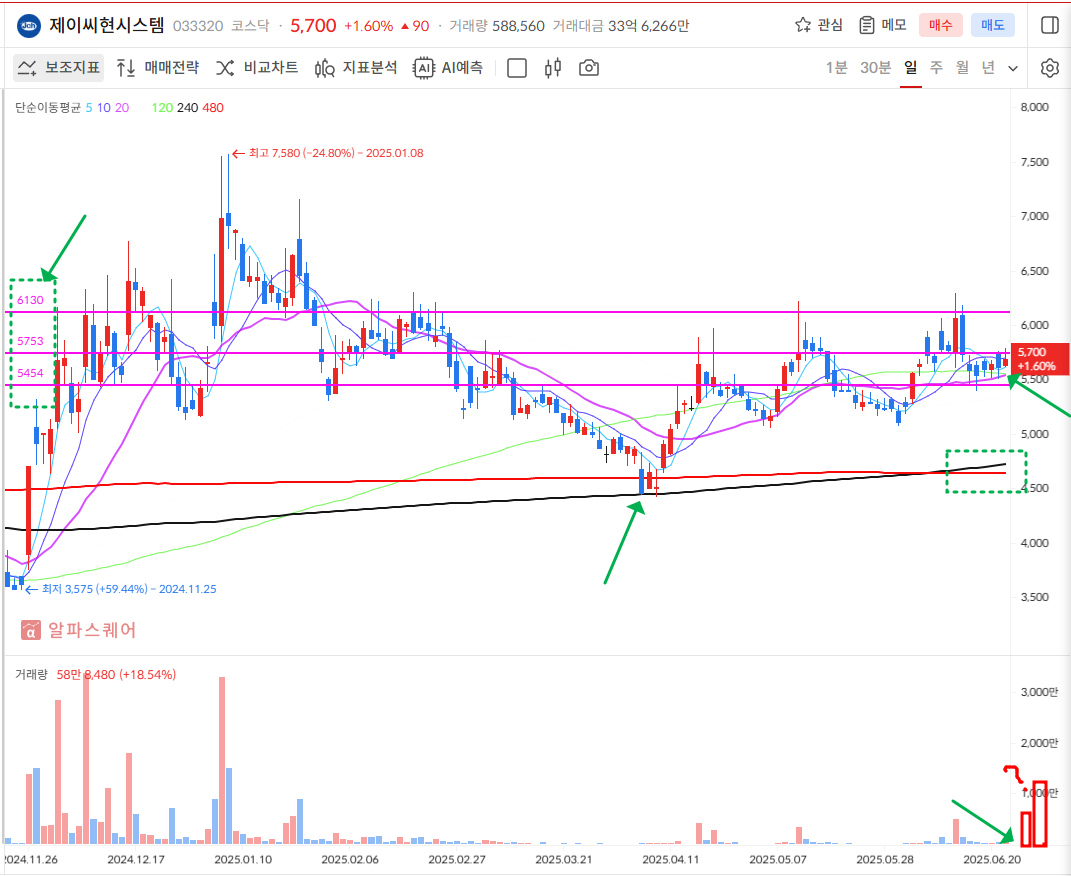Click the 5753 horizontal line label
The height and width of the screenshot is (876, 1071).
click(30, 341)
